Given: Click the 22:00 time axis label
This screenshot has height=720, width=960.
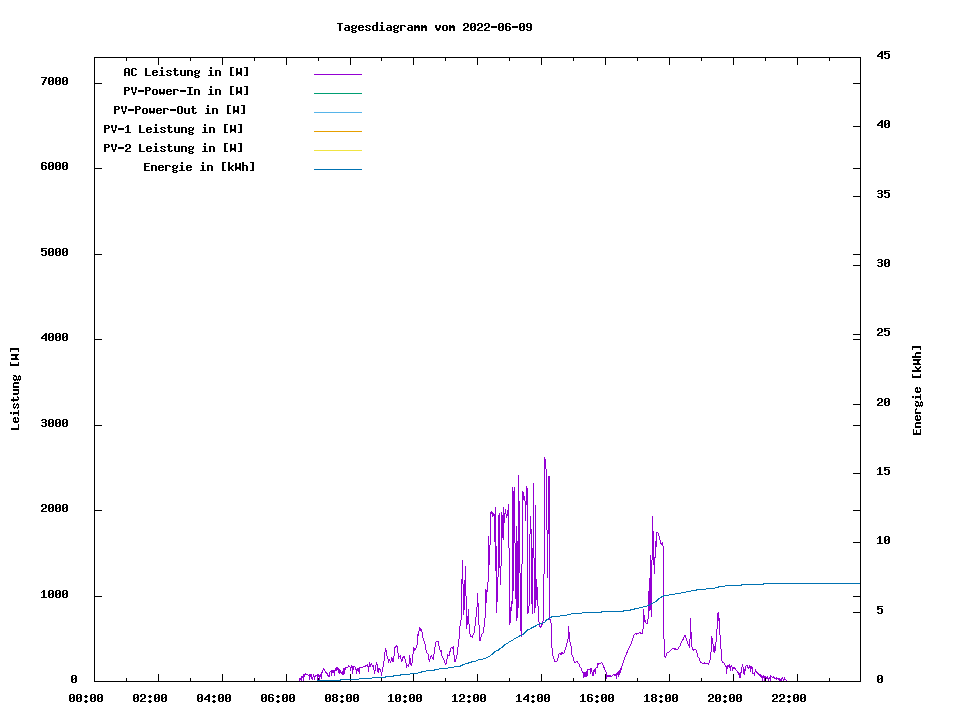Looking at the screenshot, I should coord(788,698).
